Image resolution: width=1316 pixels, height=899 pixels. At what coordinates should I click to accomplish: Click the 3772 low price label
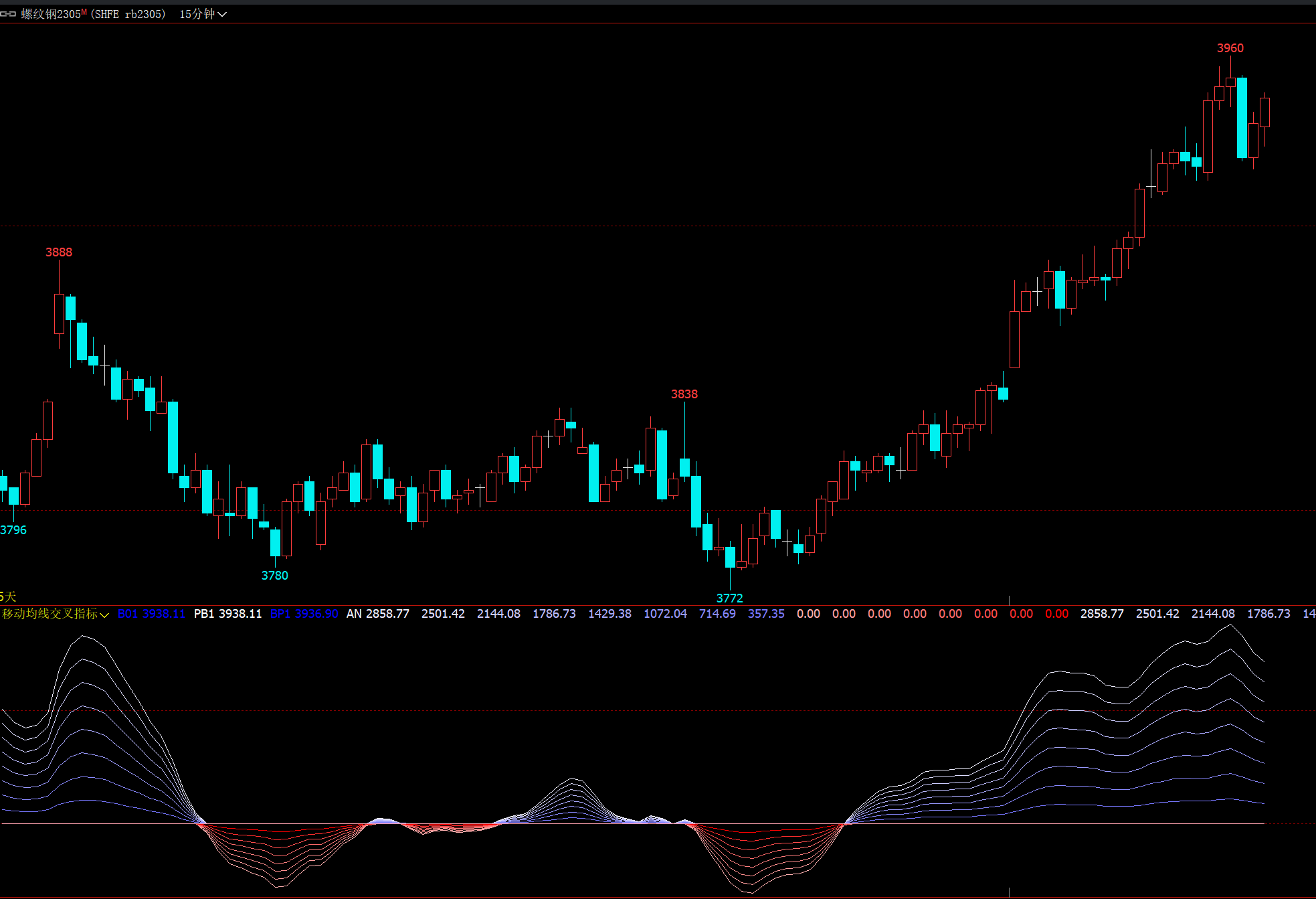[729, 598]
